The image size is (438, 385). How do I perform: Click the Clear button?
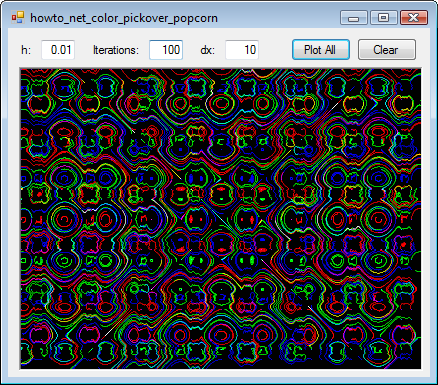[x=387, y=50]
